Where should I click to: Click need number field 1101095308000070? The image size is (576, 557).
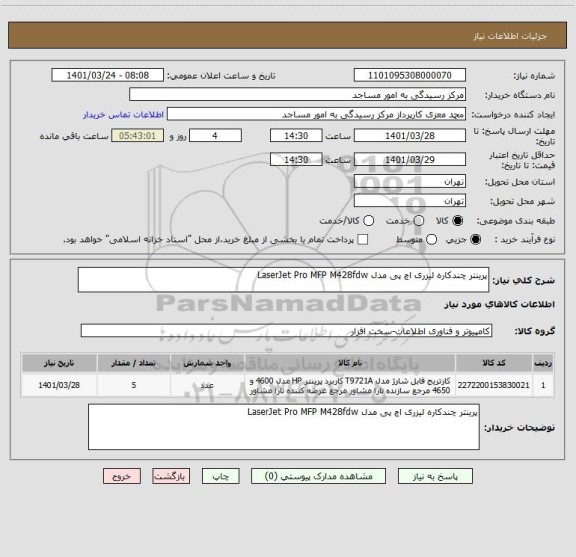coord(410,75)
